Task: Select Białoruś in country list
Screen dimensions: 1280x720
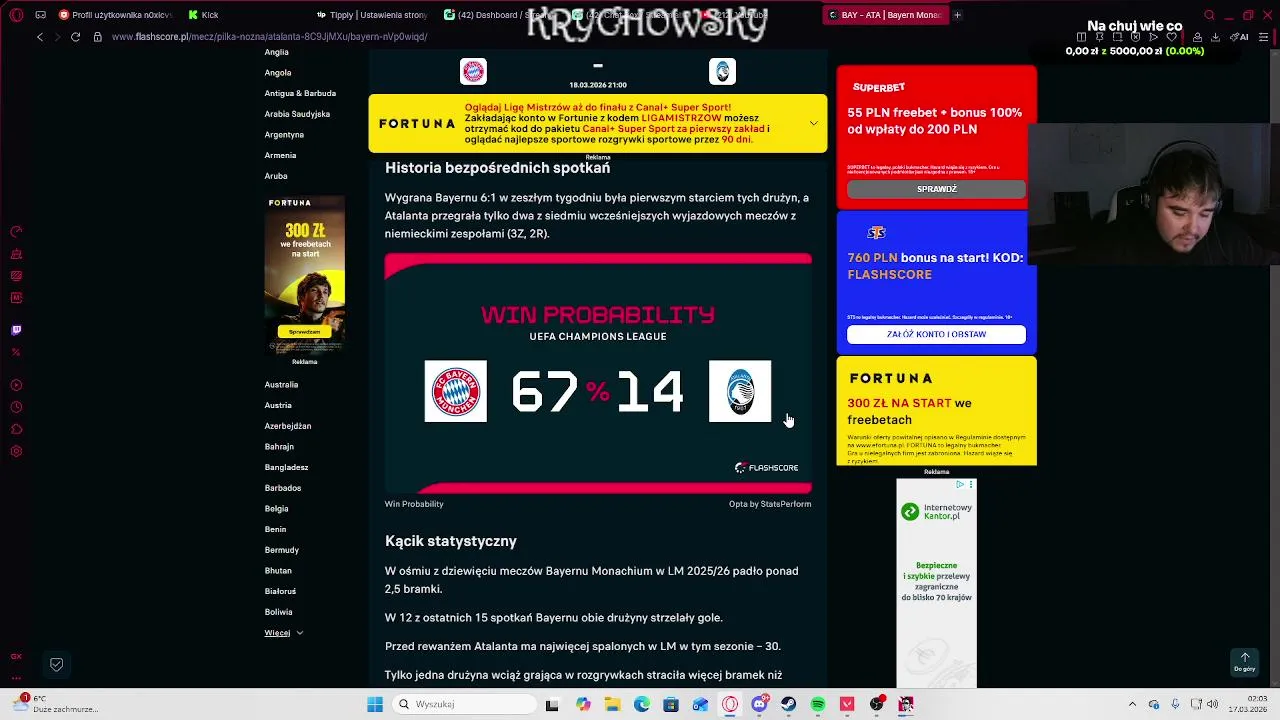Action: [x=280, y=591]
